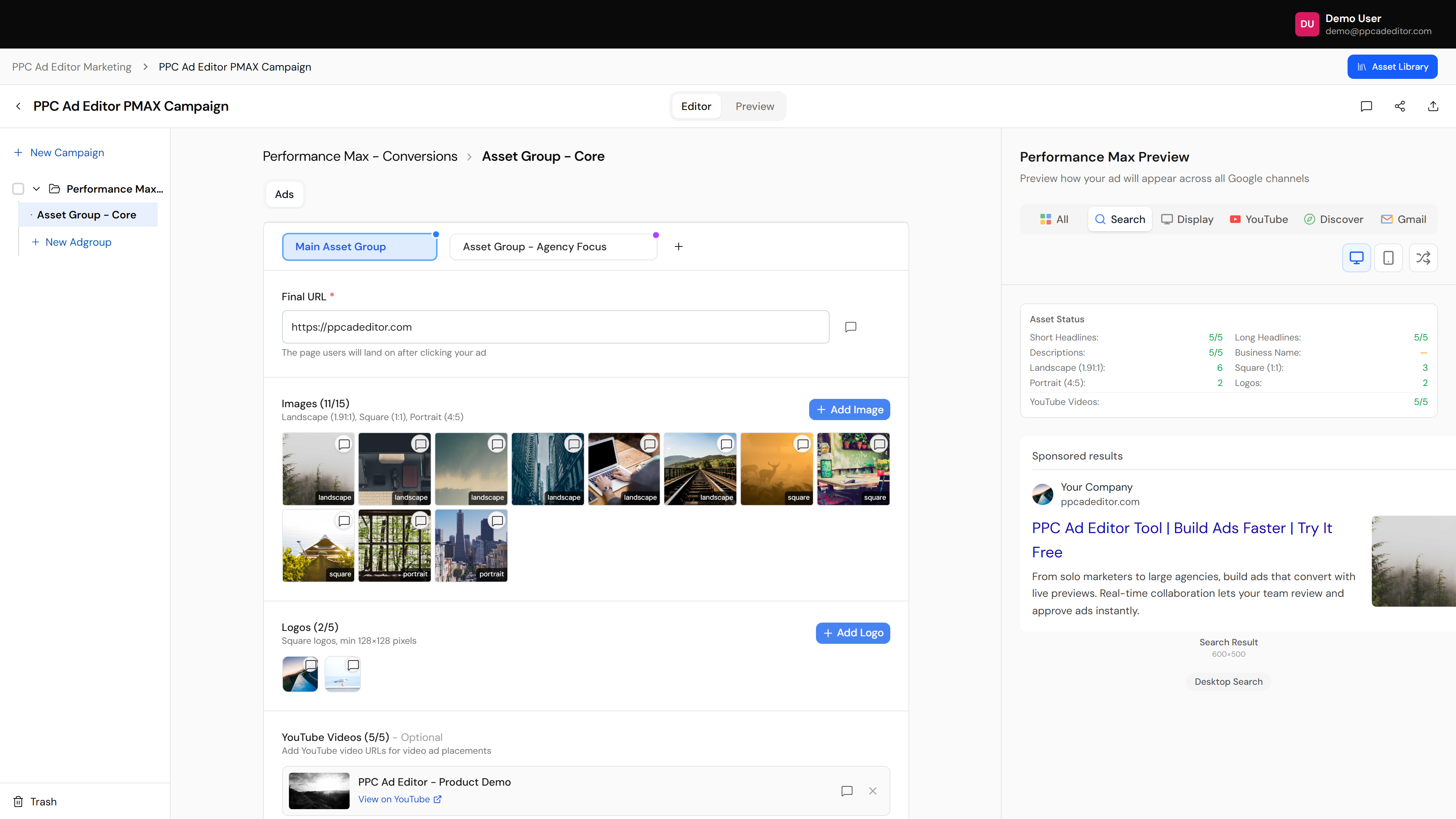Open comment for the Final URL field
The width and height of the screenshot is (1456, 819).
pos(850,327)
